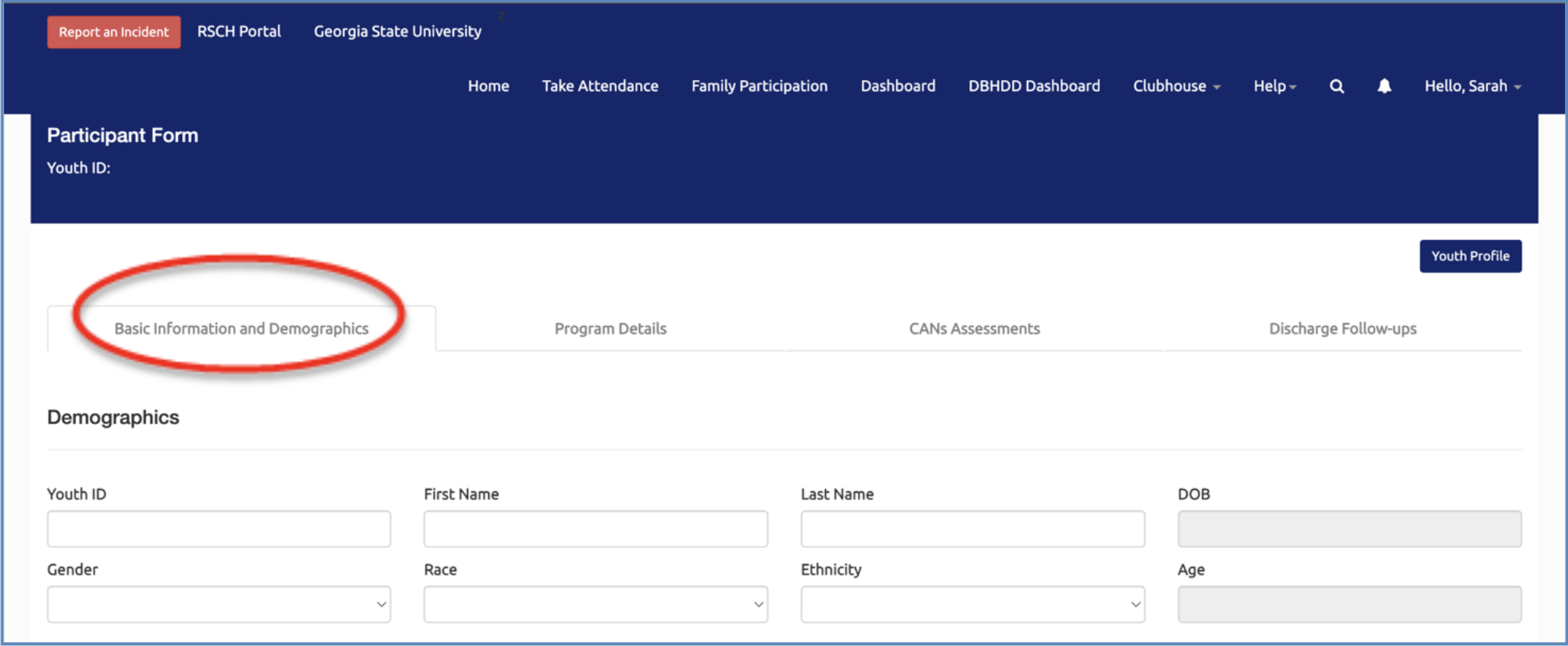Focus the First Name input field
Viewport: 1568px width, 646px height.
point(595,529)
